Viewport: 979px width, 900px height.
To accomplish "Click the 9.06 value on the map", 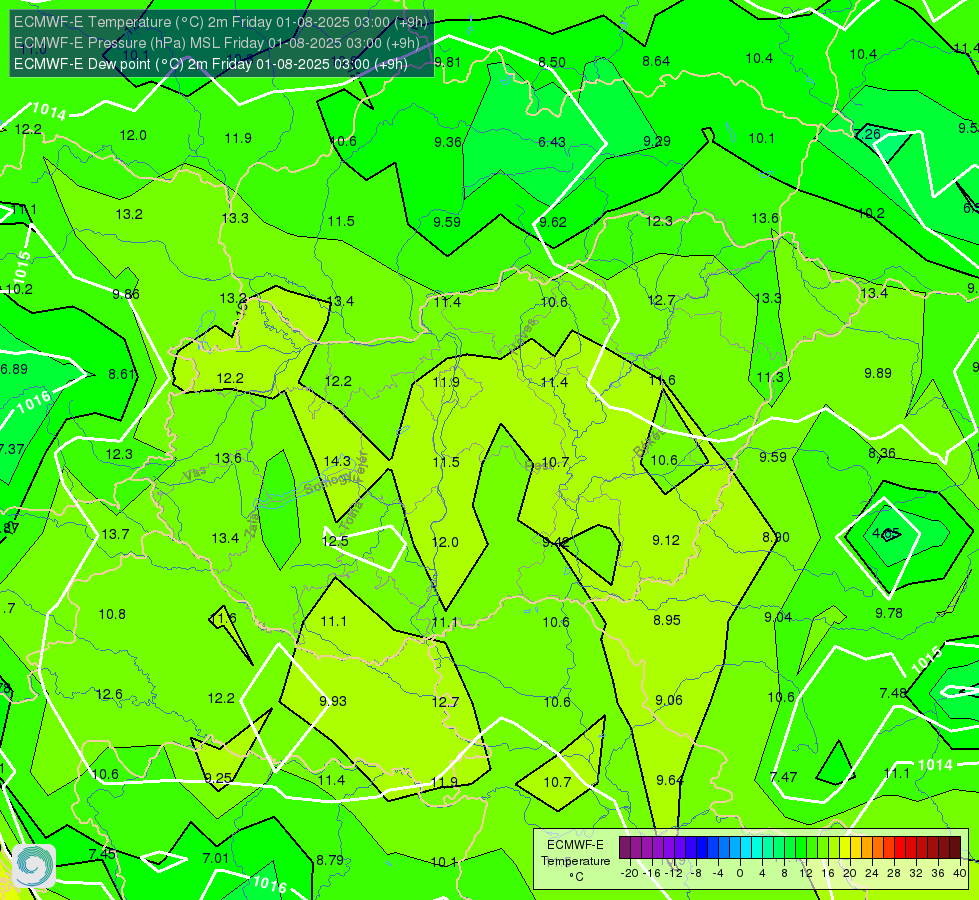I will pyautogui.click(x=669, y=700).
